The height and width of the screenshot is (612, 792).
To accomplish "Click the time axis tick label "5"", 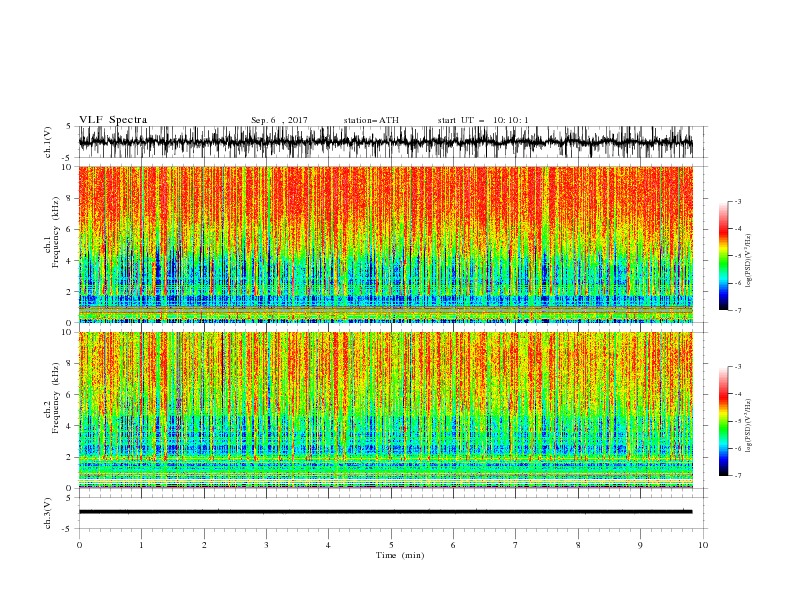I will click(391, 545).
